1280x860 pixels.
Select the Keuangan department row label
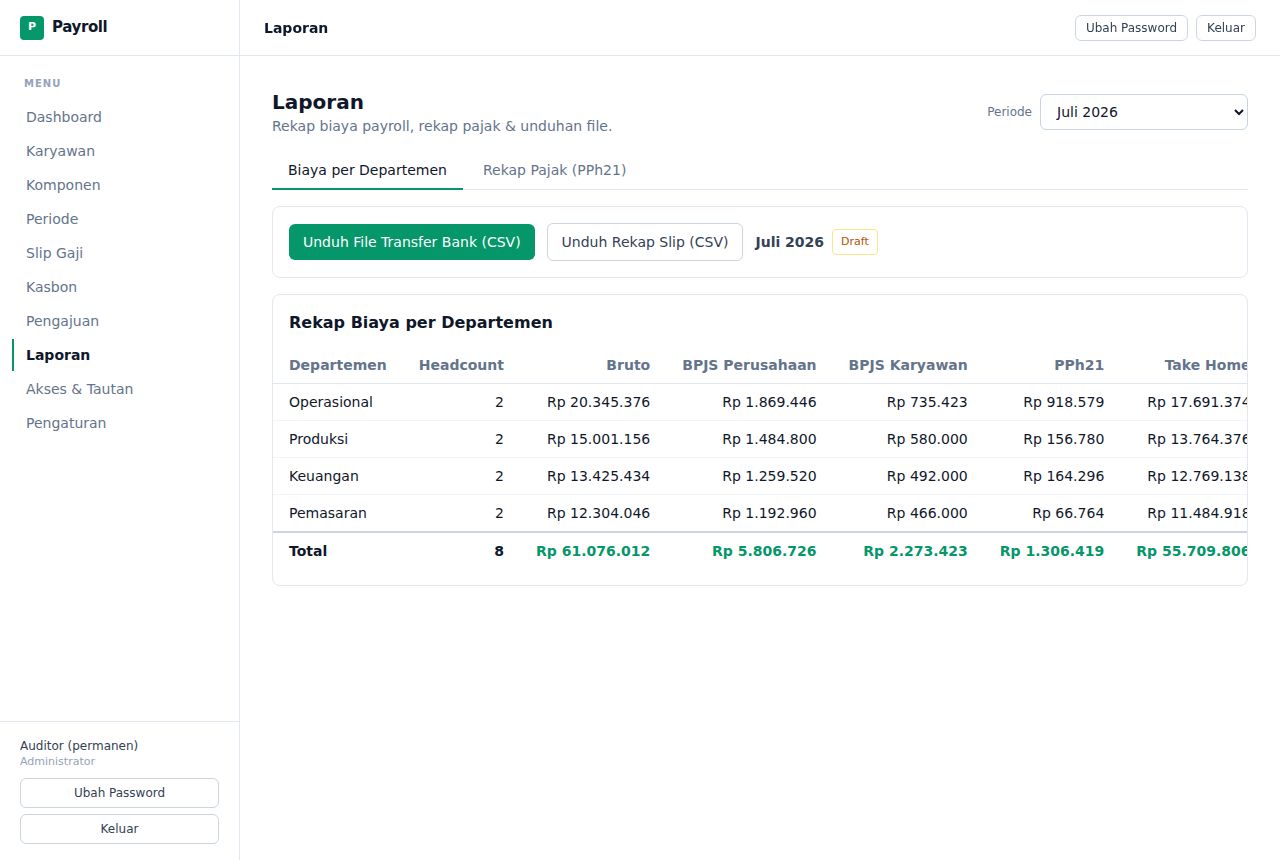[324, 476]
